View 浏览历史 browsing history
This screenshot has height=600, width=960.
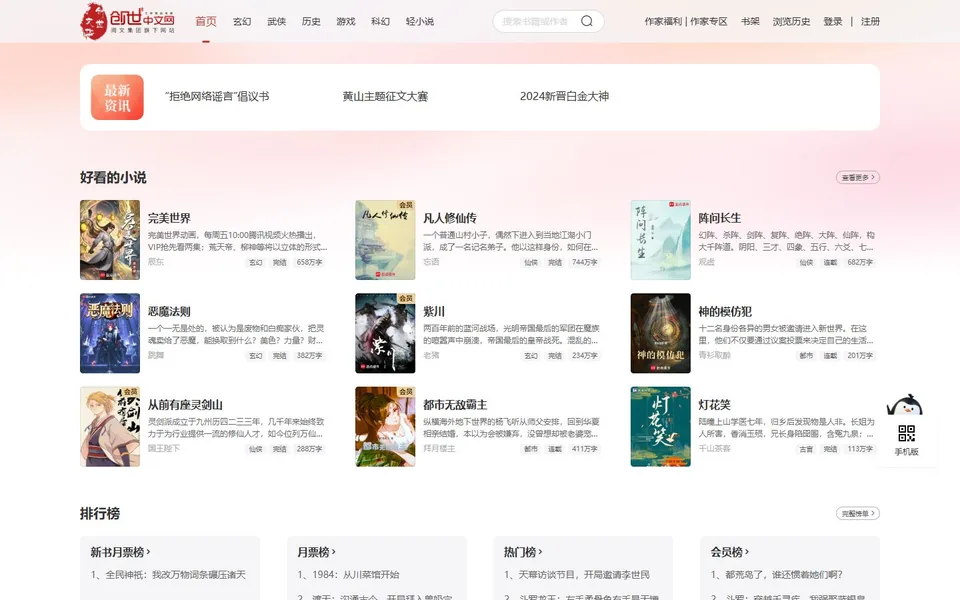[792, 21]
